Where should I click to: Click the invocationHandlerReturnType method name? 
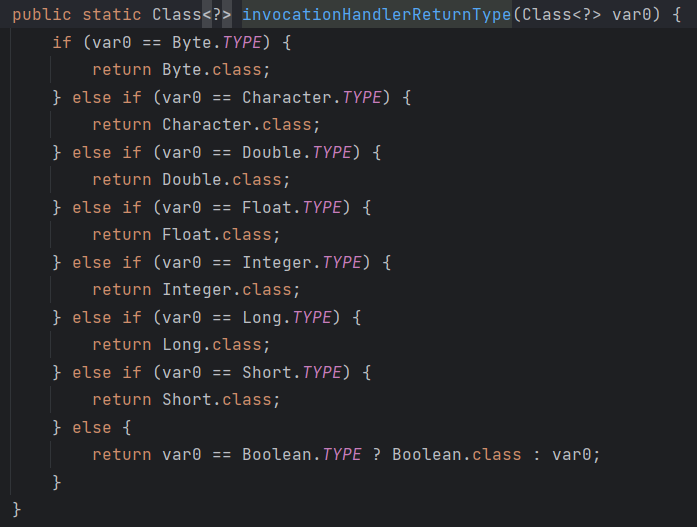tap(377, 15)
